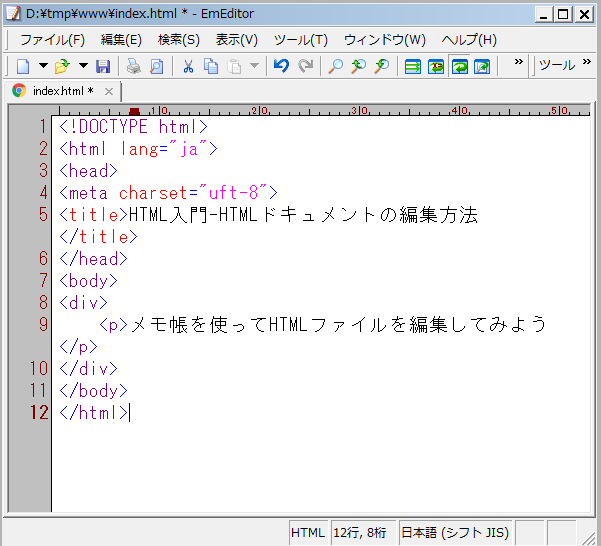This screenshot has width=601, height=546.
Task: Click the New file icon
Action: pyautogui.click(x=23, y=66)
